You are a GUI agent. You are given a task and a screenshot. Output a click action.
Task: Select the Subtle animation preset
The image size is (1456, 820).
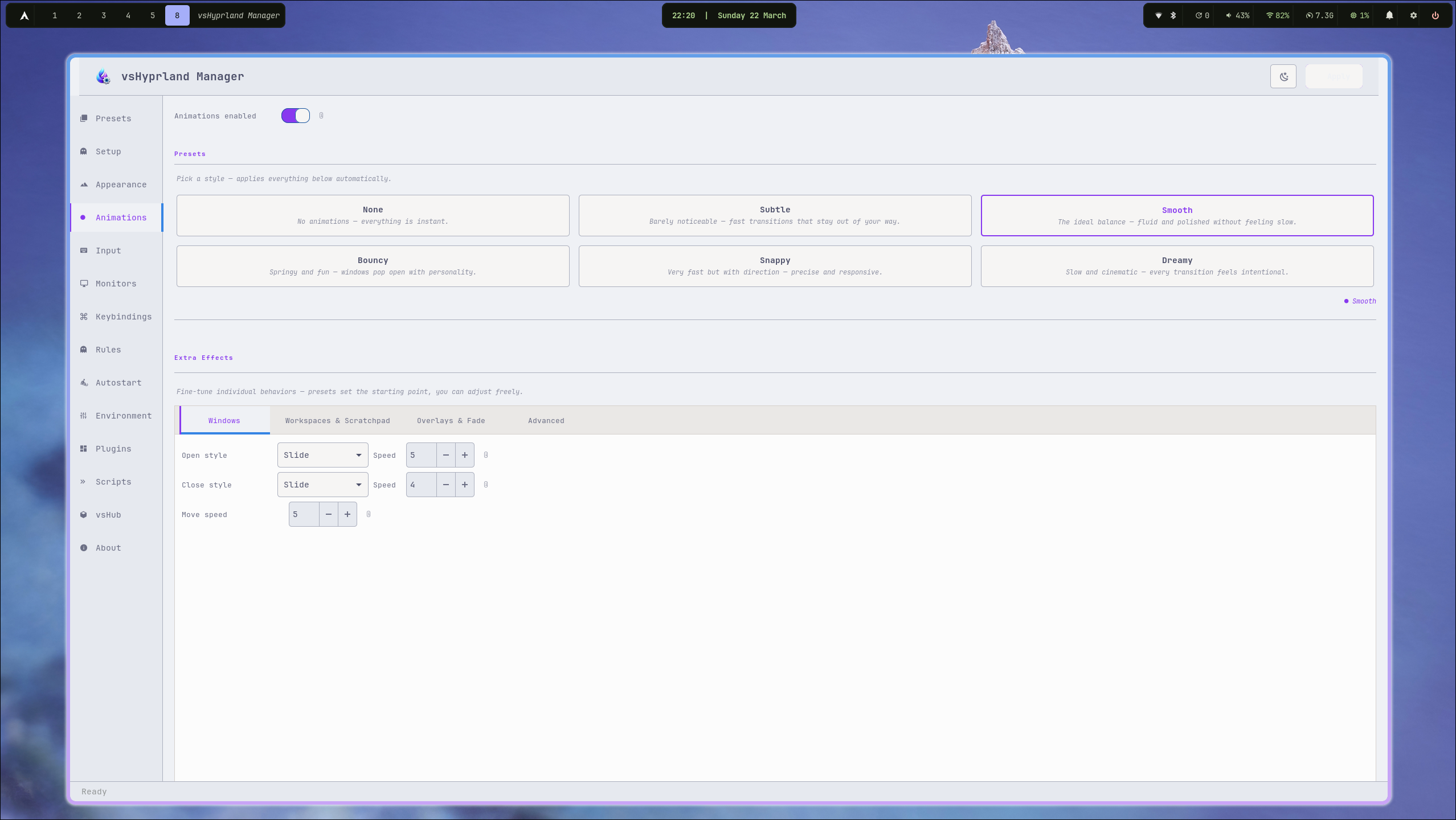click(775, 215)
